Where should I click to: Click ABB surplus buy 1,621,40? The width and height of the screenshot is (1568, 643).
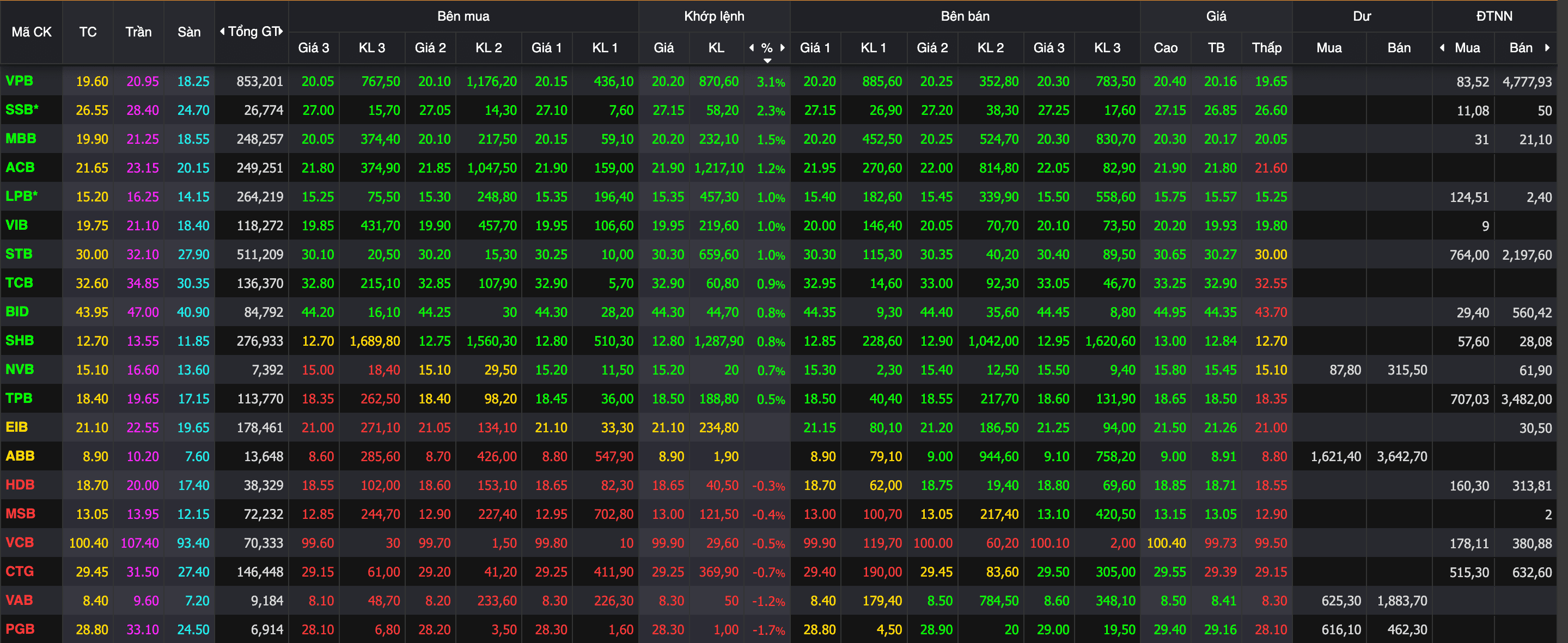pyautogui.click(x=1335, y=456)
